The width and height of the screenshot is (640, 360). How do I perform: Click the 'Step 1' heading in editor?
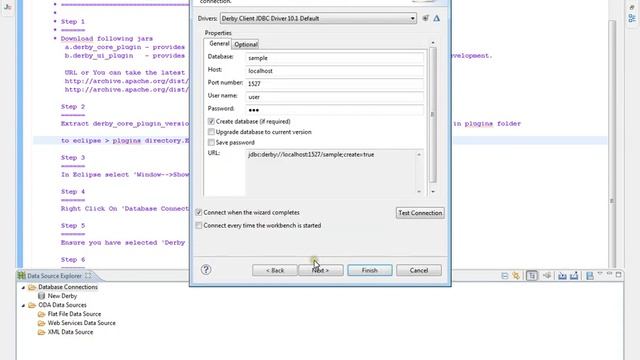[x=73, y=22]
